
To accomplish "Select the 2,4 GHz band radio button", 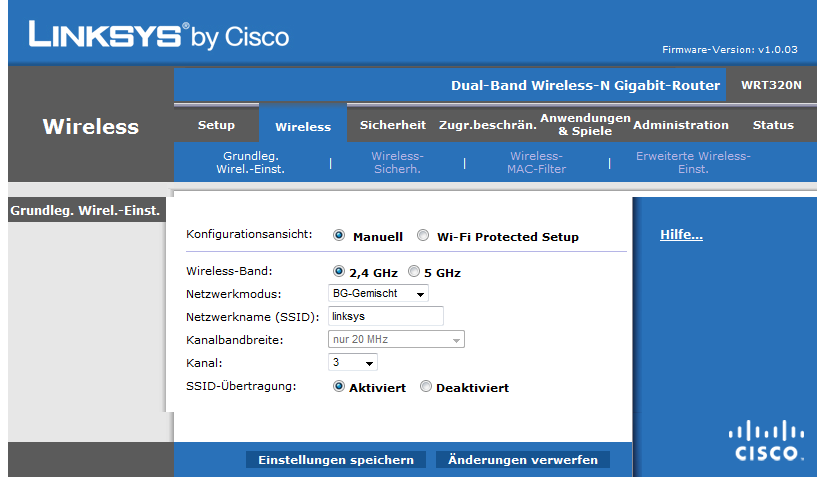I will coord(339,271).
